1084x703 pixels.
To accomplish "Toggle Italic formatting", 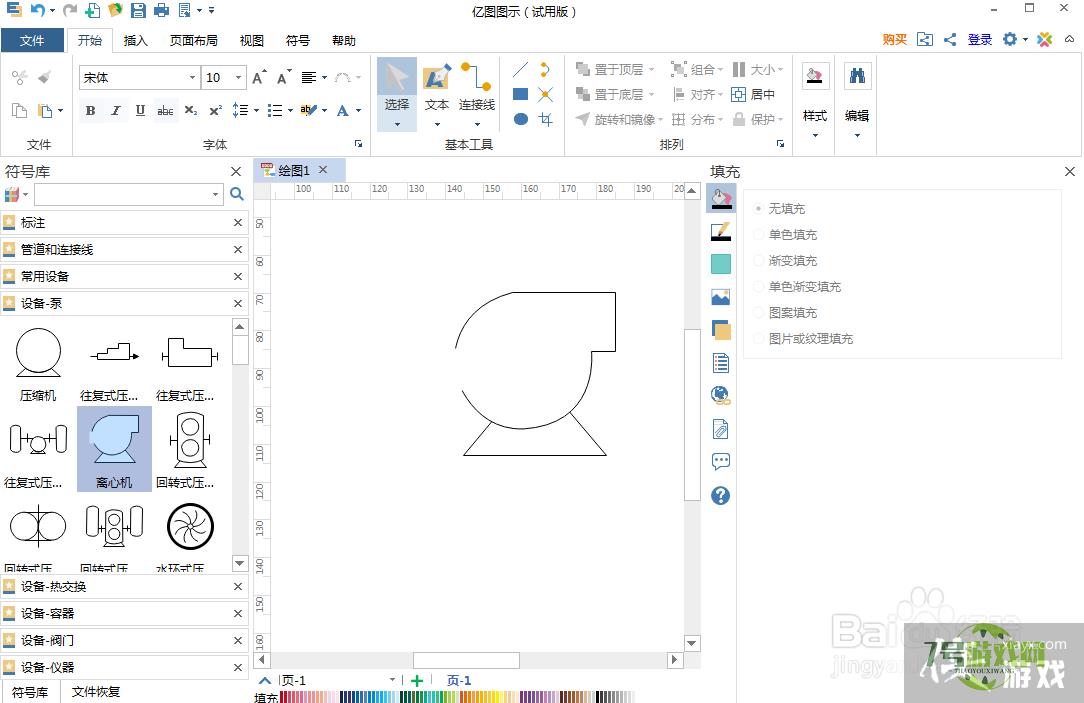I will [115, 111].
